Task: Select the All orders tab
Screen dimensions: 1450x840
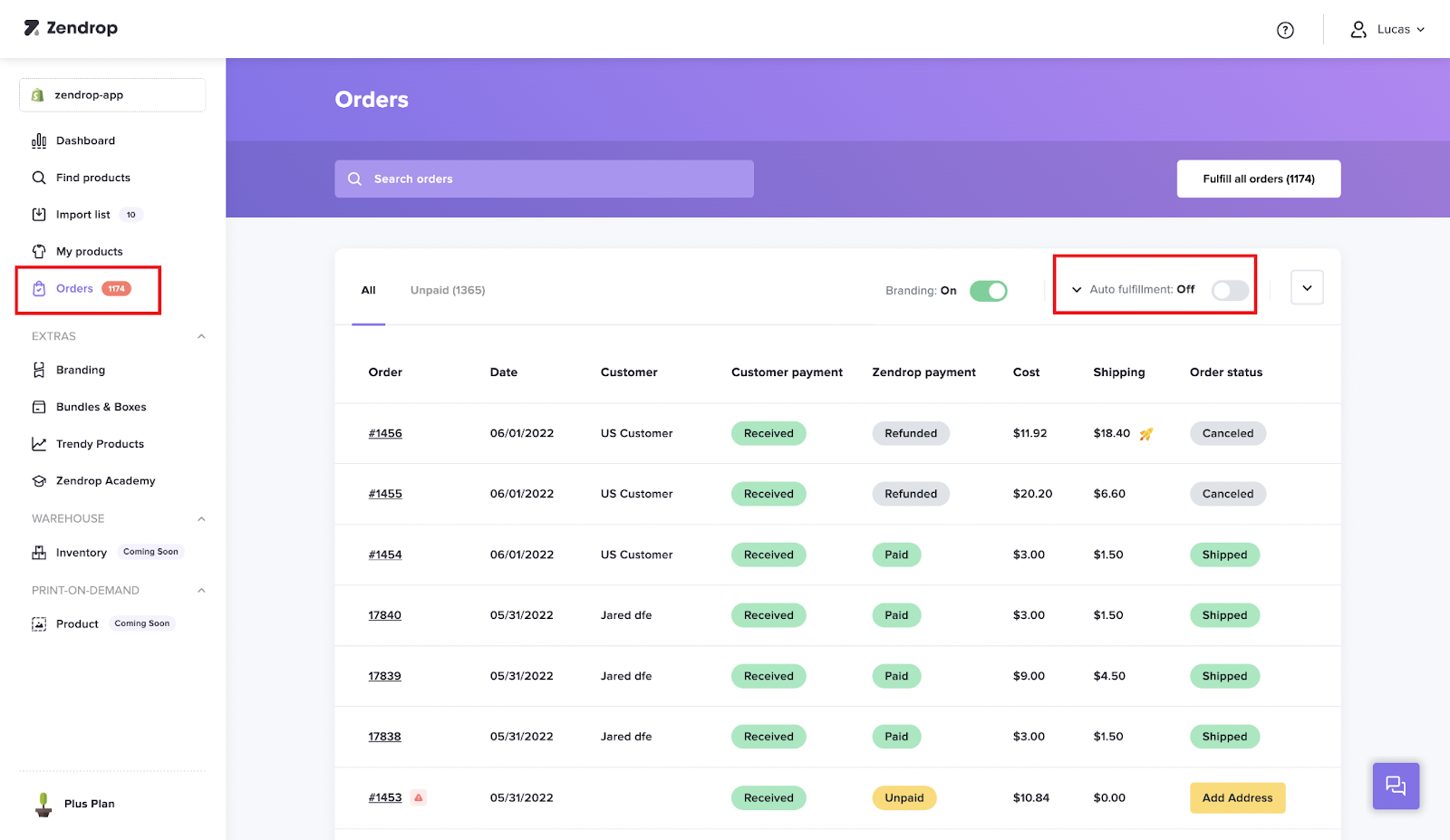Action: click(369, 290)
